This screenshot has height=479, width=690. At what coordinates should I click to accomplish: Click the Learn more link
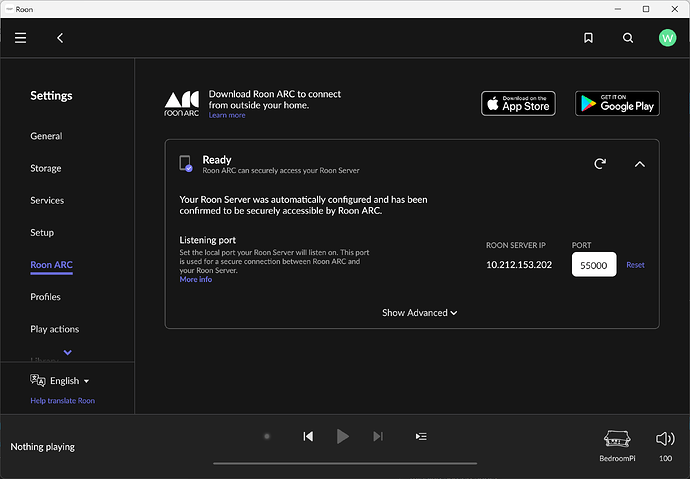227,115
